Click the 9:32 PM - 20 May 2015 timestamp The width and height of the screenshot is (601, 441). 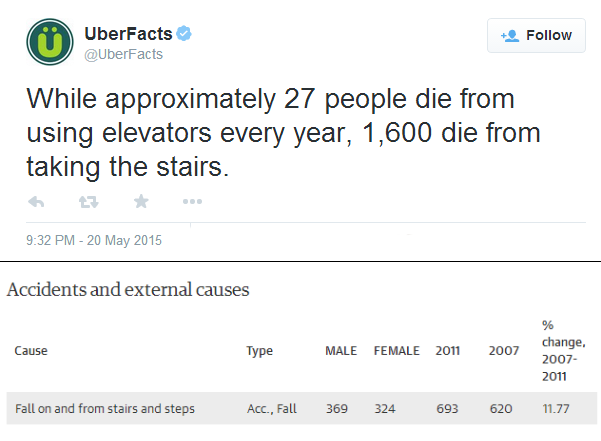click(94, 240)
